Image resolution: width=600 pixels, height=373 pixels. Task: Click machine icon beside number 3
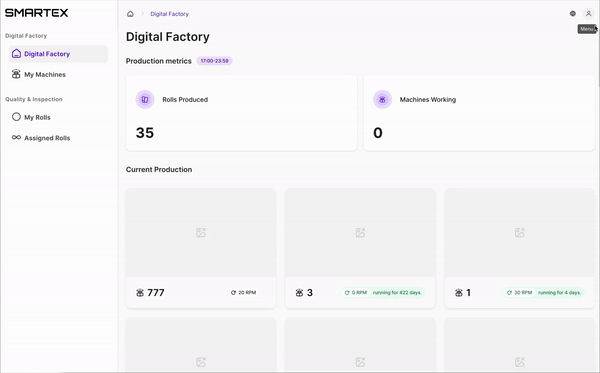click(x=299, y=293)
